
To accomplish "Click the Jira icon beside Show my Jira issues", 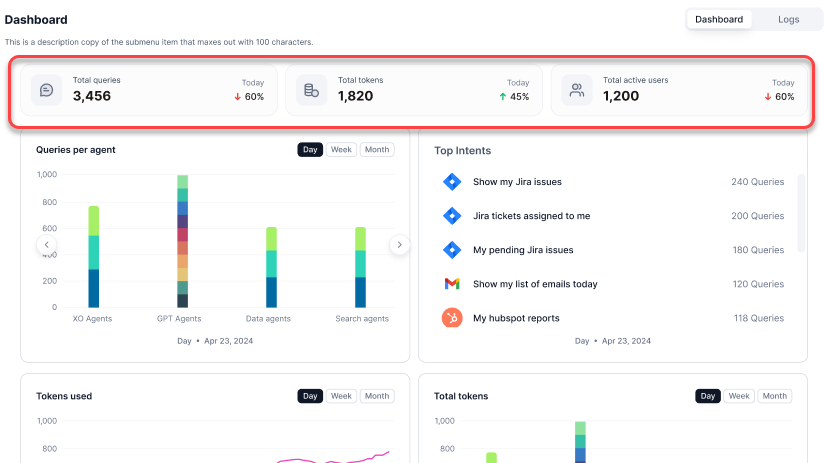I will (x=451, y=182).
